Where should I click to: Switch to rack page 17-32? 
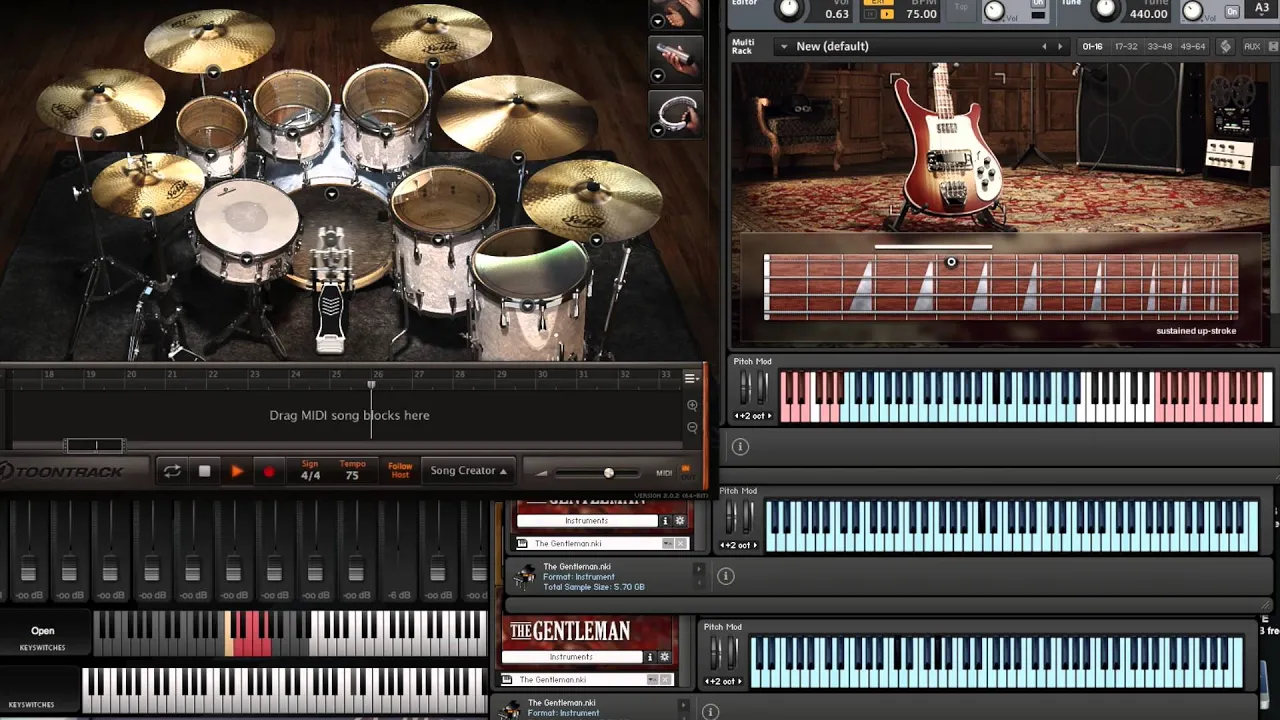1126,46
